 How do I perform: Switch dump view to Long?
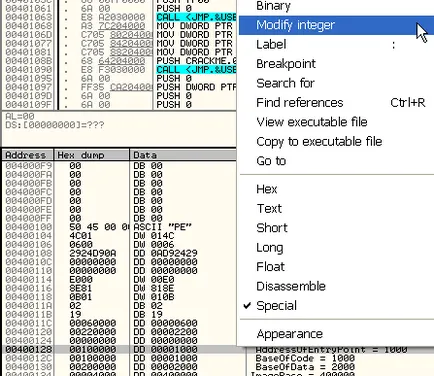tap(336, 247)
